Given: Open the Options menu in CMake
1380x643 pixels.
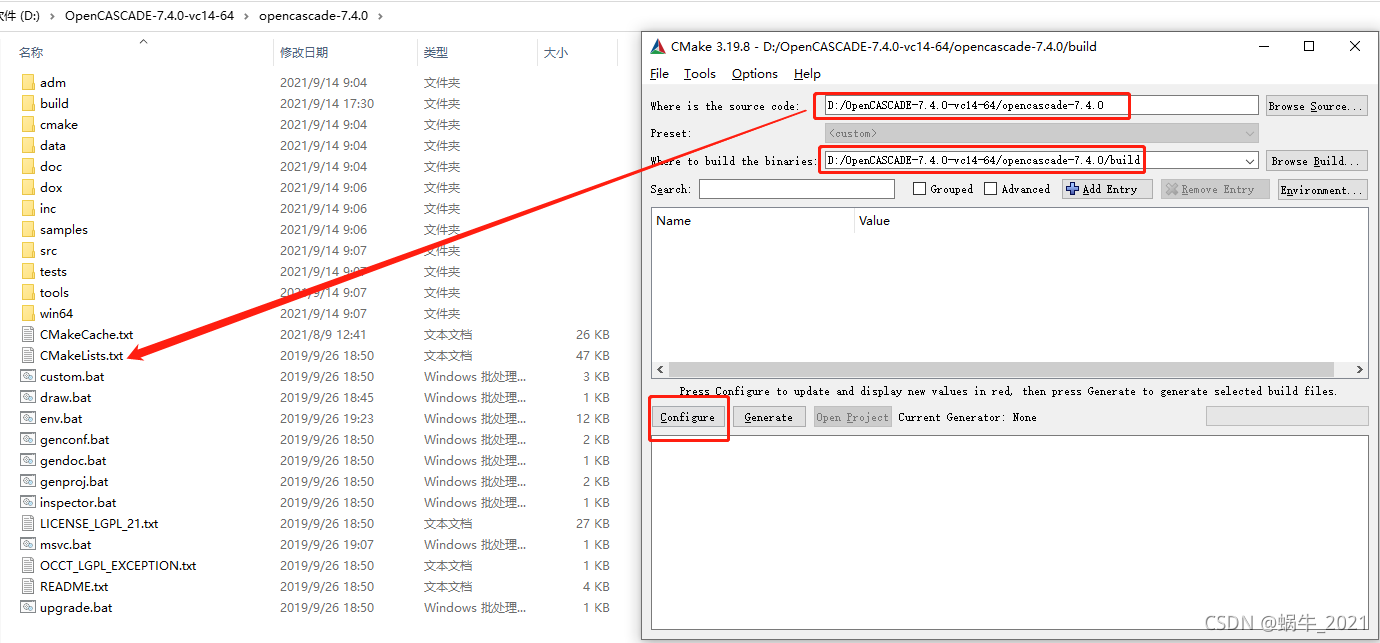Looking at the screenshot, I should tap(754, 74).
